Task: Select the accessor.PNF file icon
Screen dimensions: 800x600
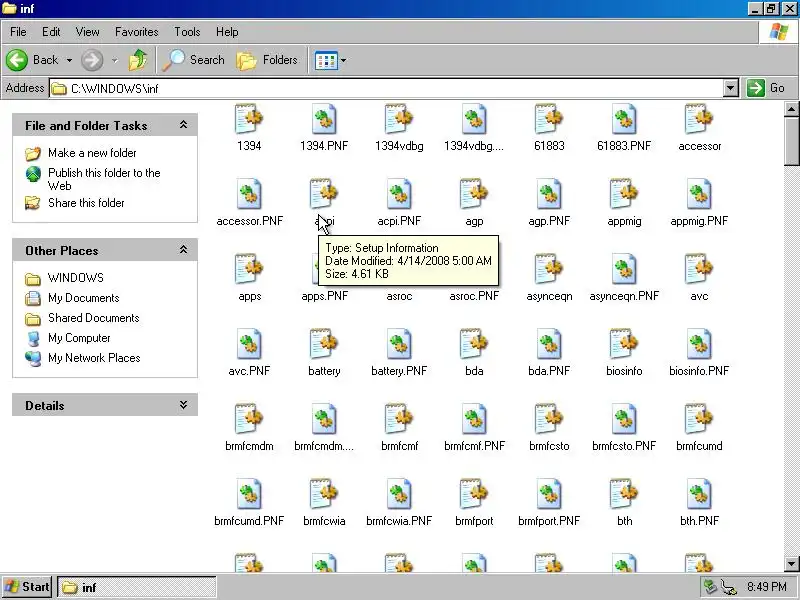Action: [249, 194]
